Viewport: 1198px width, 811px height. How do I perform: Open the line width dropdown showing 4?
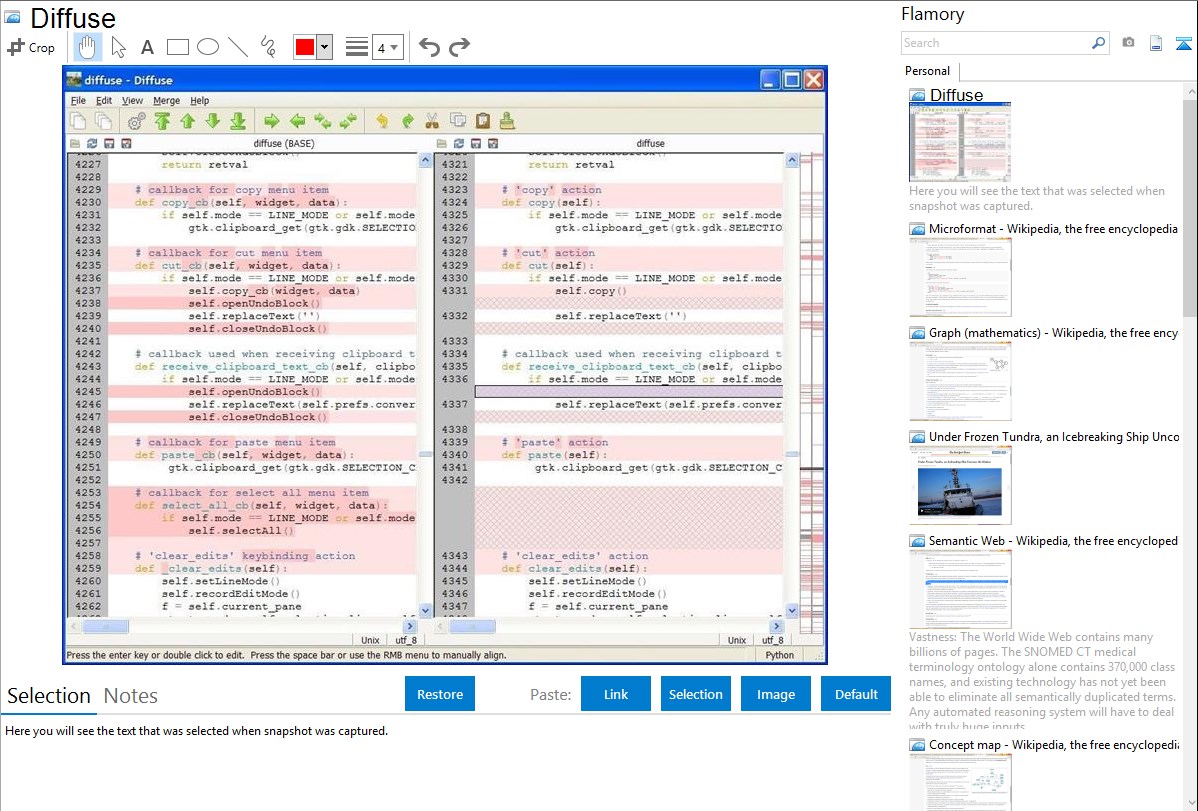(387, 47)
